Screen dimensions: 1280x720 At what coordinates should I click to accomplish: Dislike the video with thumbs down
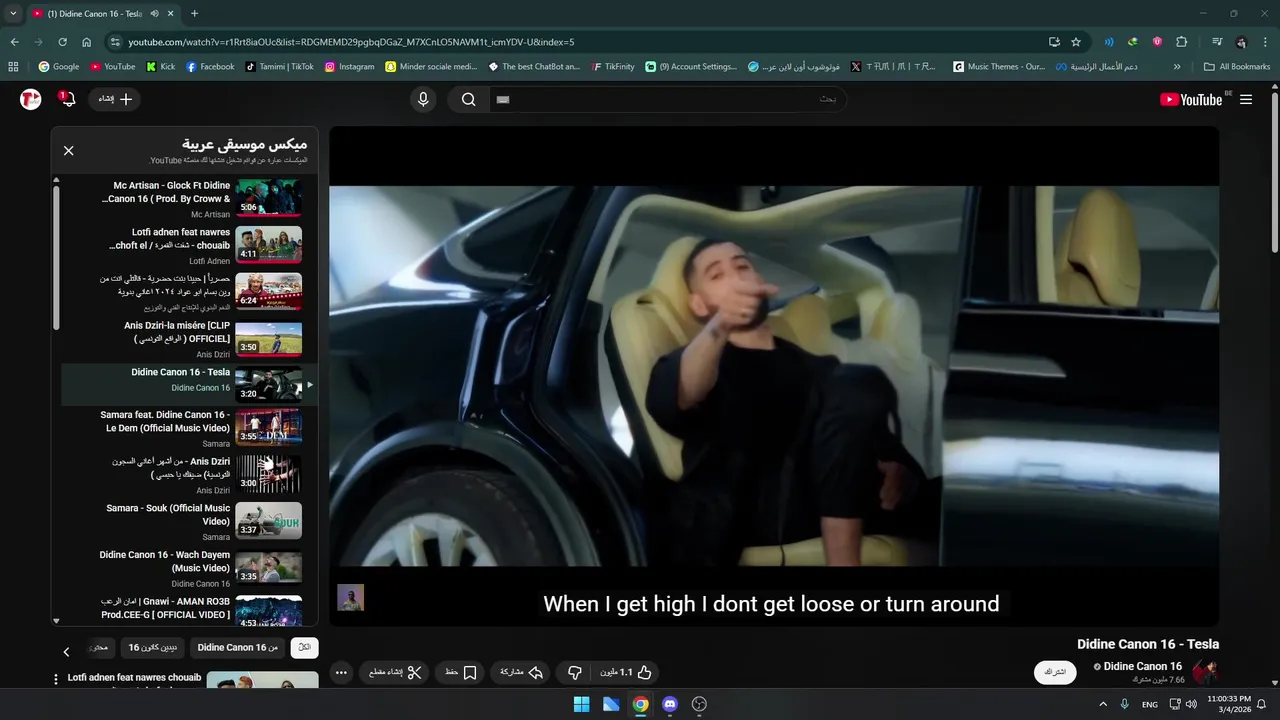pos(574,673)
